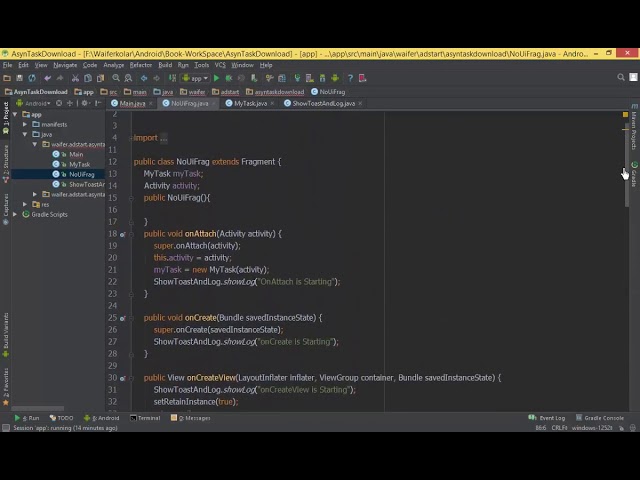The height and width of the screenshot is (480, 640).
Task: Open the Terminal tool window
Action: (x=148, y=418)
